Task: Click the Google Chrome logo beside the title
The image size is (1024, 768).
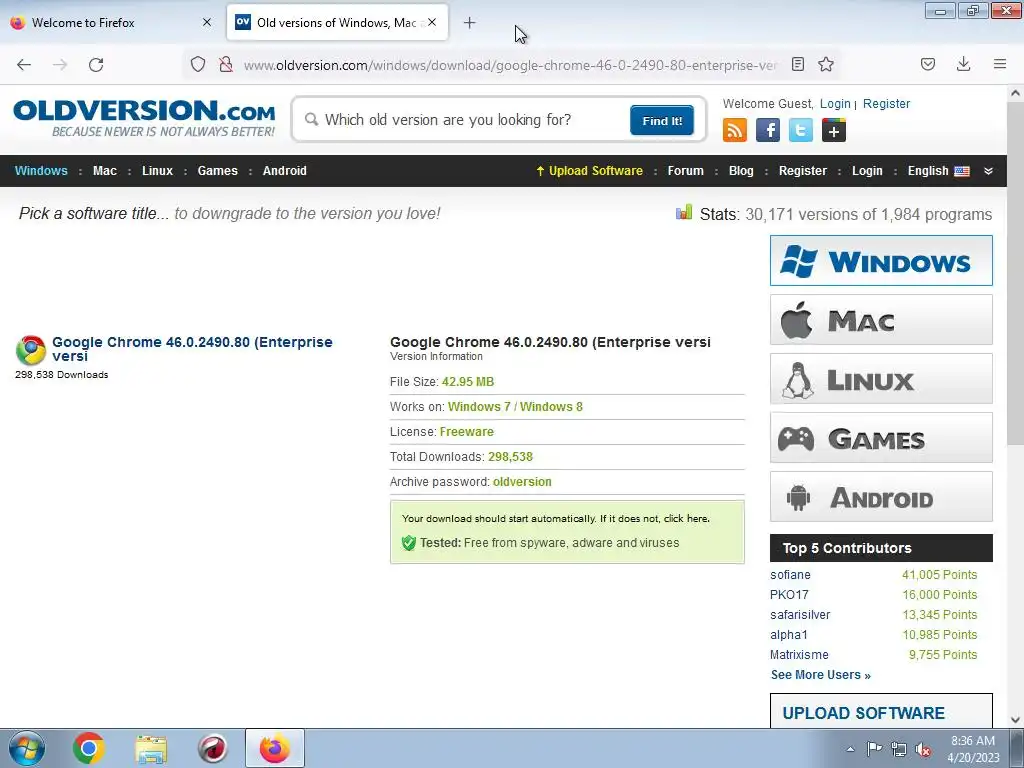Action: (x=31, y=350)
